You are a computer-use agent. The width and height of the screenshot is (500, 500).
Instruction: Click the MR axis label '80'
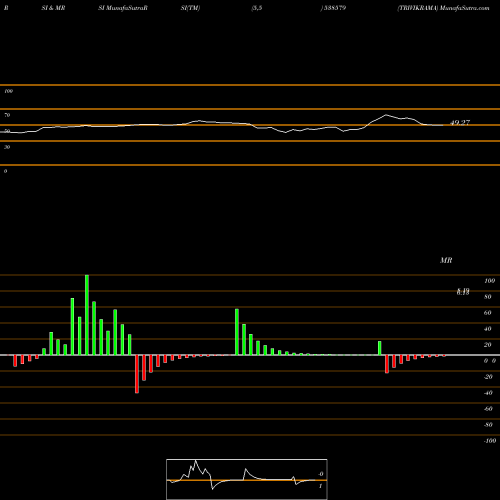[488, 297]
